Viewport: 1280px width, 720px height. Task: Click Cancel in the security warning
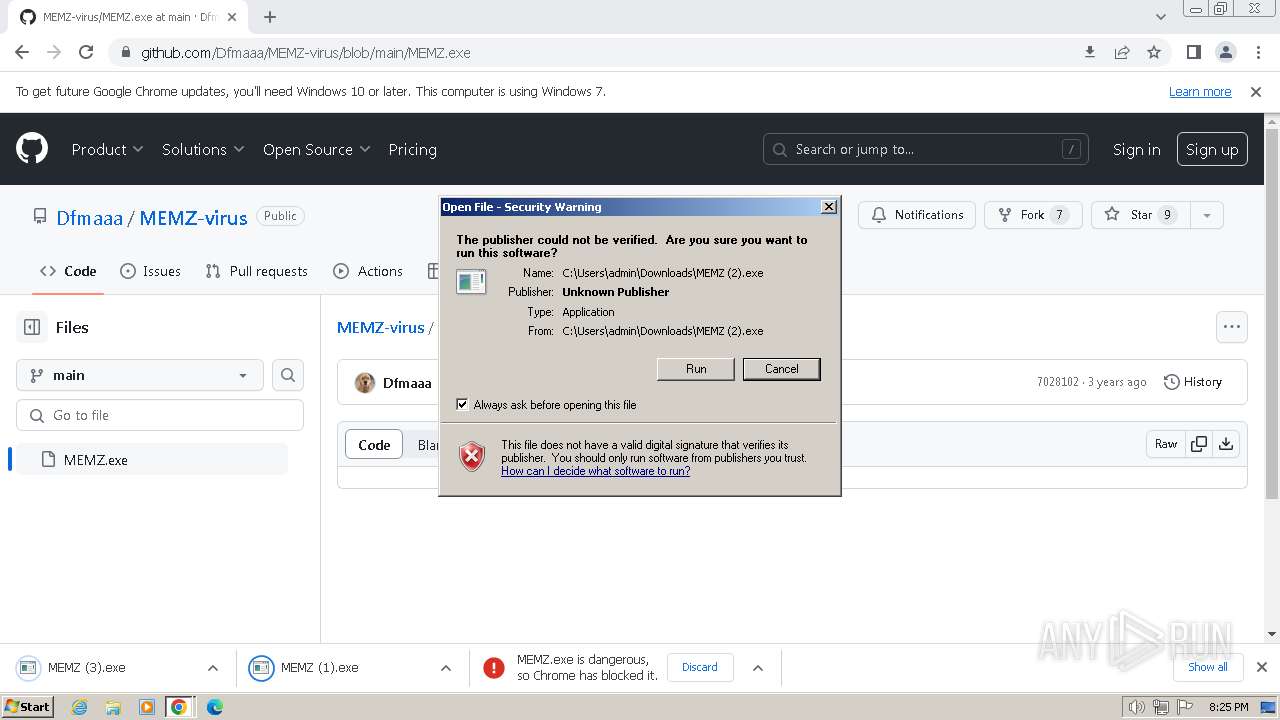782,369
